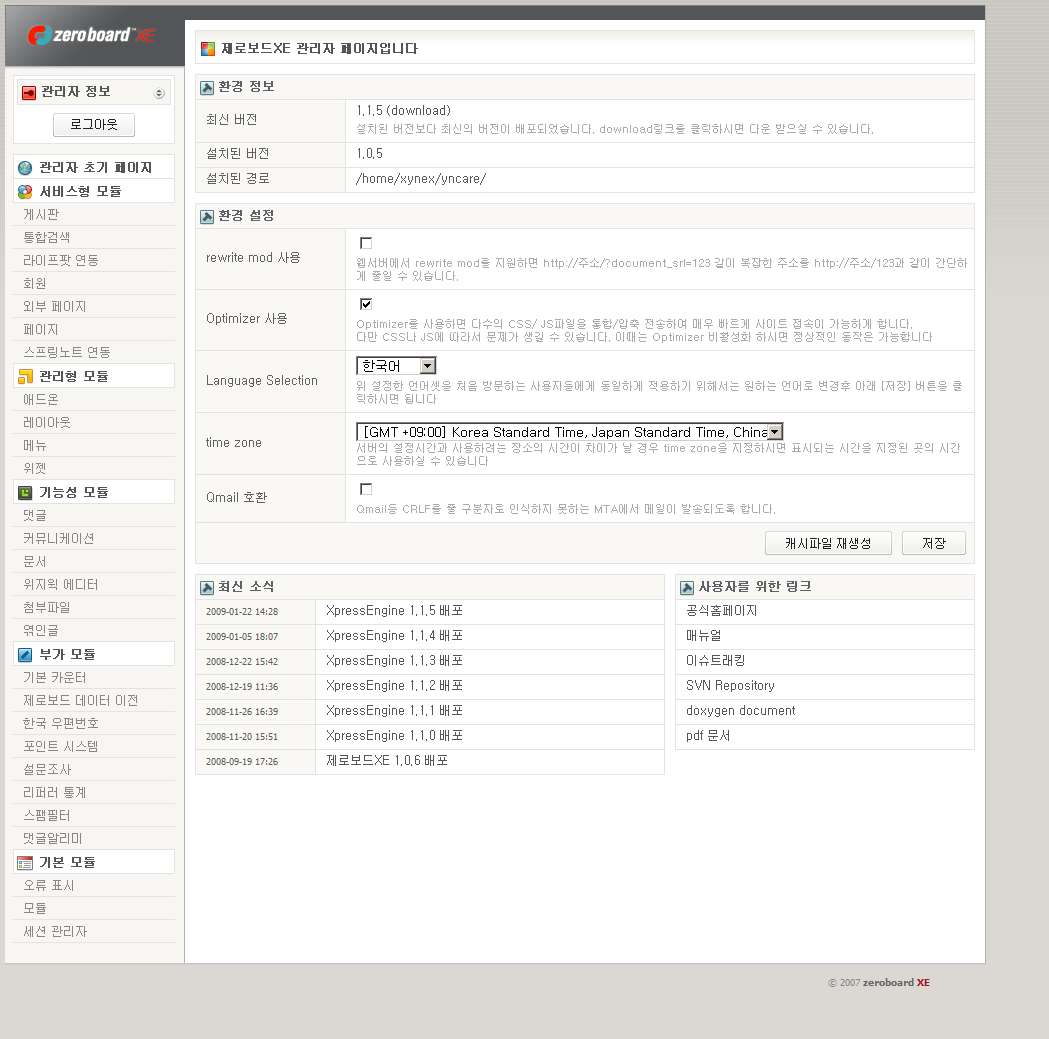Open the 공식홈페이지 link
The image size is (1049, 1039).
pos(721,611)
